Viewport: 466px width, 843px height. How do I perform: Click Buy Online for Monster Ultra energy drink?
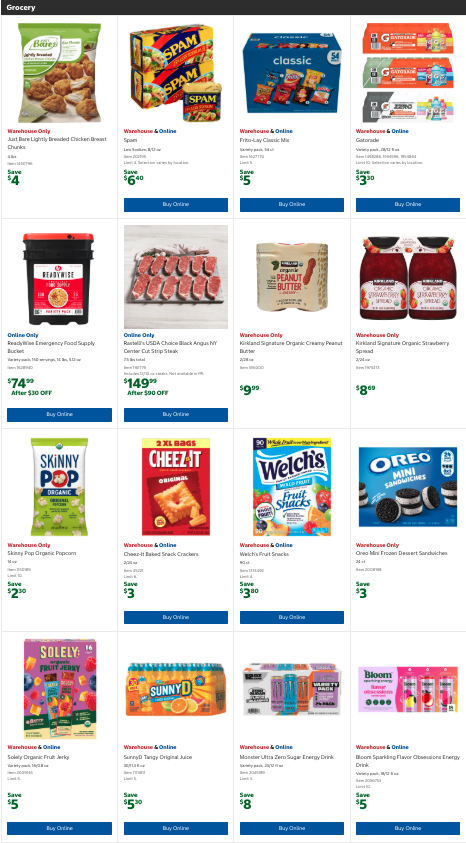click(x=292, y=828)
